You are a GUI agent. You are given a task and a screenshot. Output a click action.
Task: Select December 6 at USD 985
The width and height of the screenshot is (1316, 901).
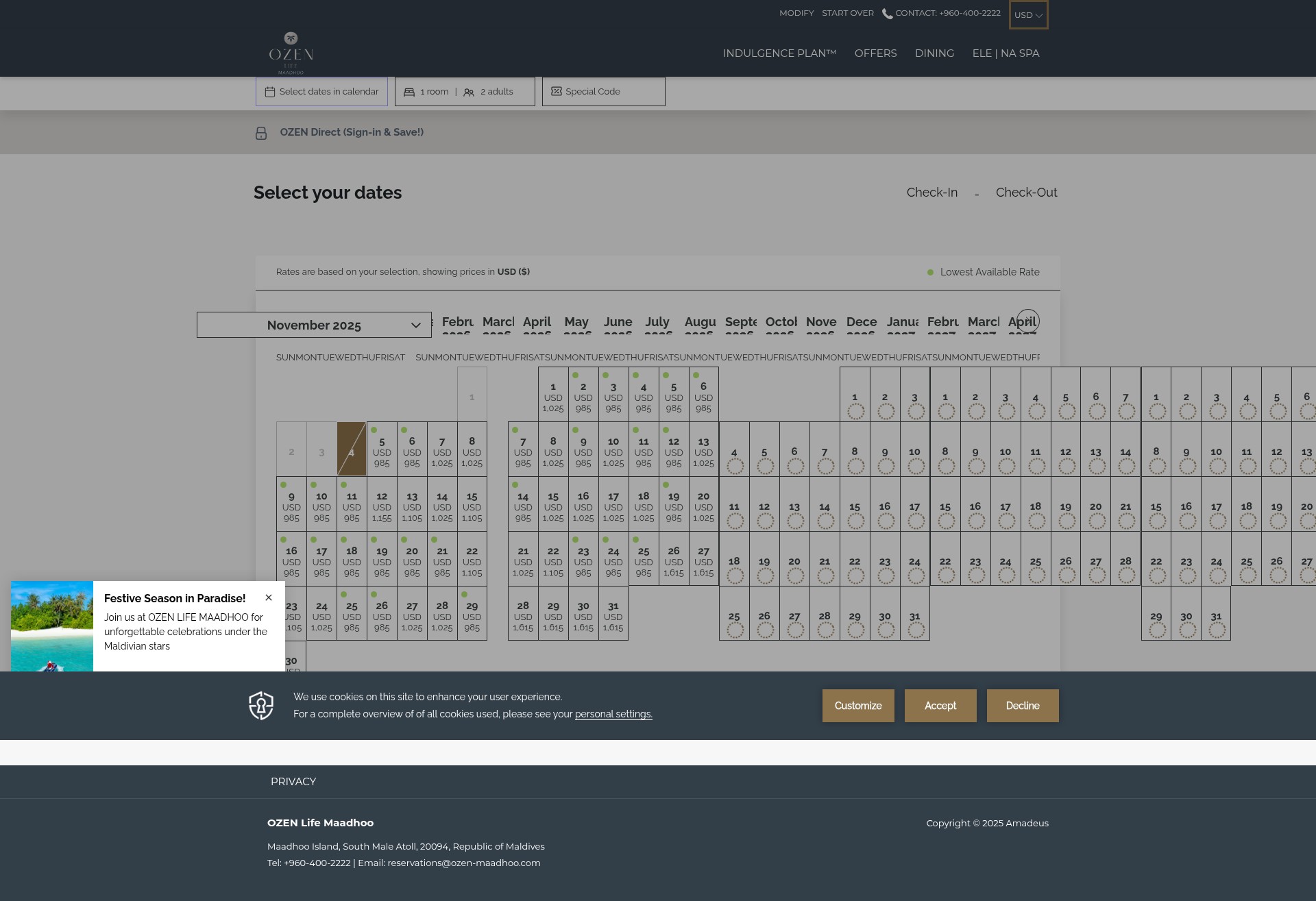pyautogui.click(x=704, y=394)
